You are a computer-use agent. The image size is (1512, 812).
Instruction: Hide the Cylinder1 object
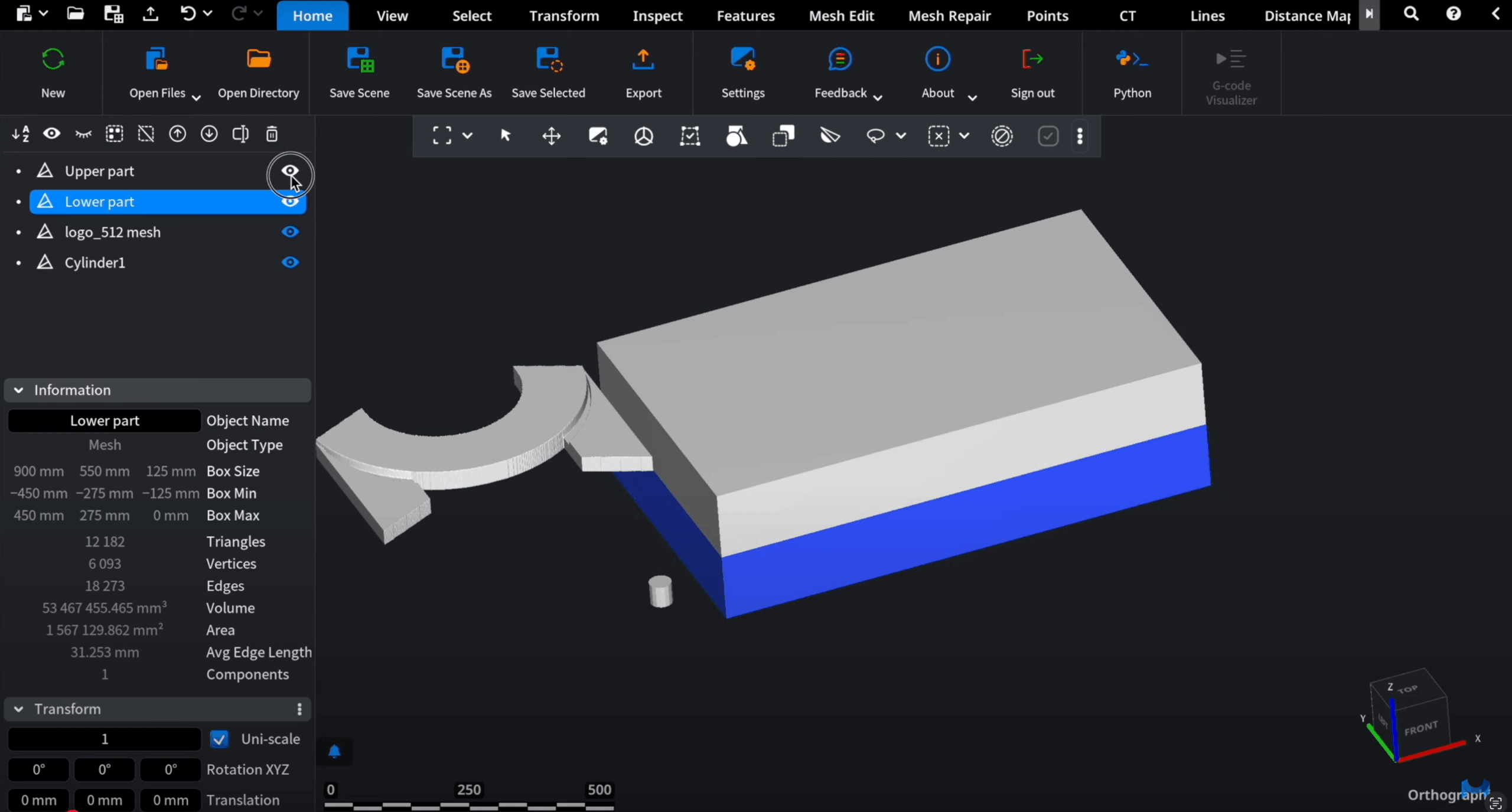pos(290,262)
